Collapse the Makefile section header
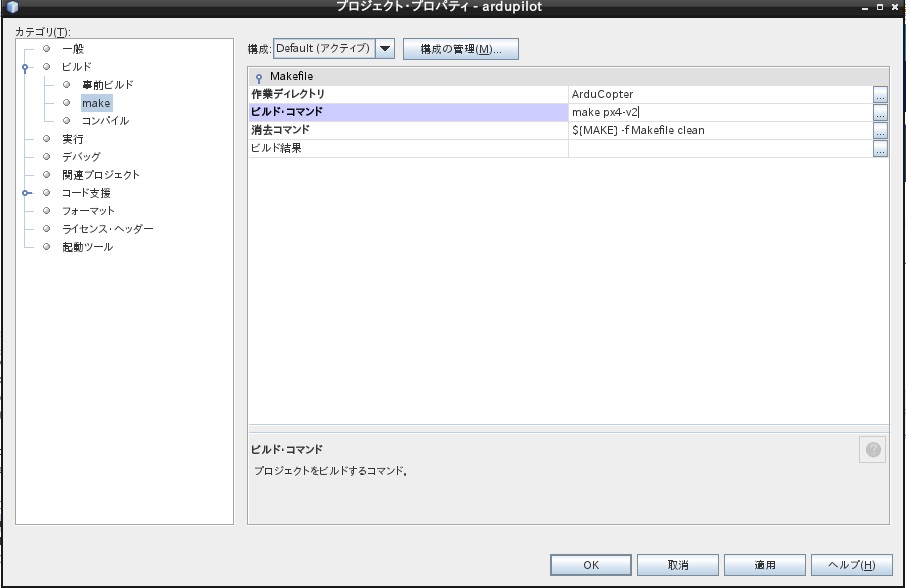Image resolution: width=906 pixels, height=588 pixels. click(259, 77)
